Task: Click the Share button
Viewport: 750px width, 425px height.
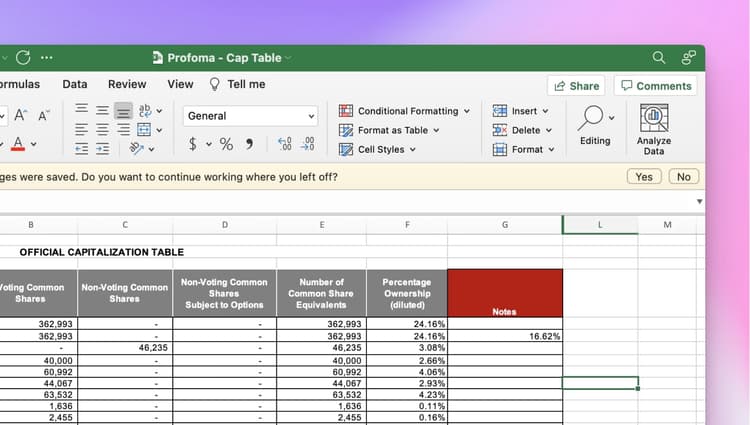Action: pyautogui.click(x=577, y=86)
